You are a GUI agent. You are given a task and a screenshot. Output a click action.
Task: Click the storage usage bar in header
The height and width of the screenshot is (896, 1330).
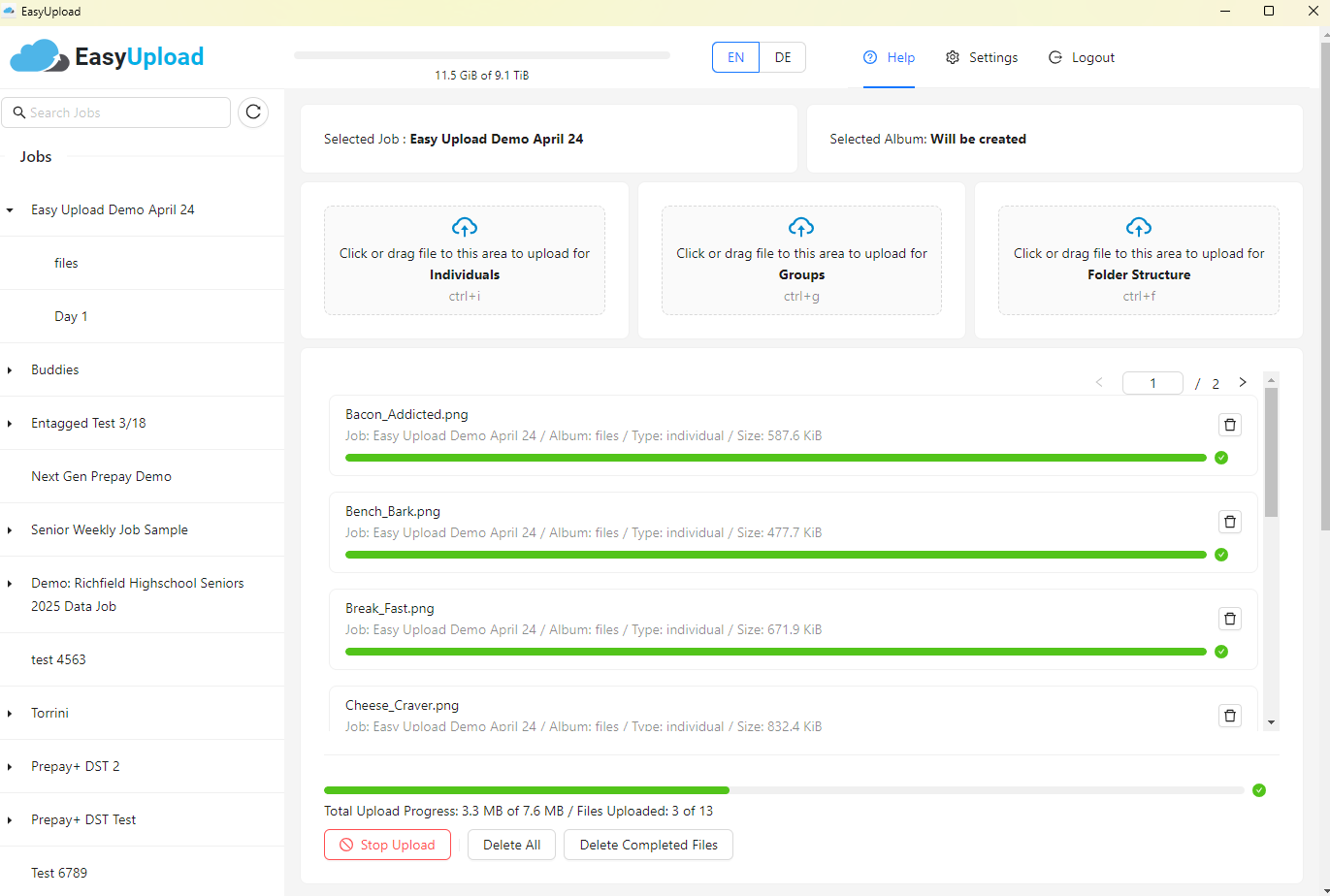point(482,55)
